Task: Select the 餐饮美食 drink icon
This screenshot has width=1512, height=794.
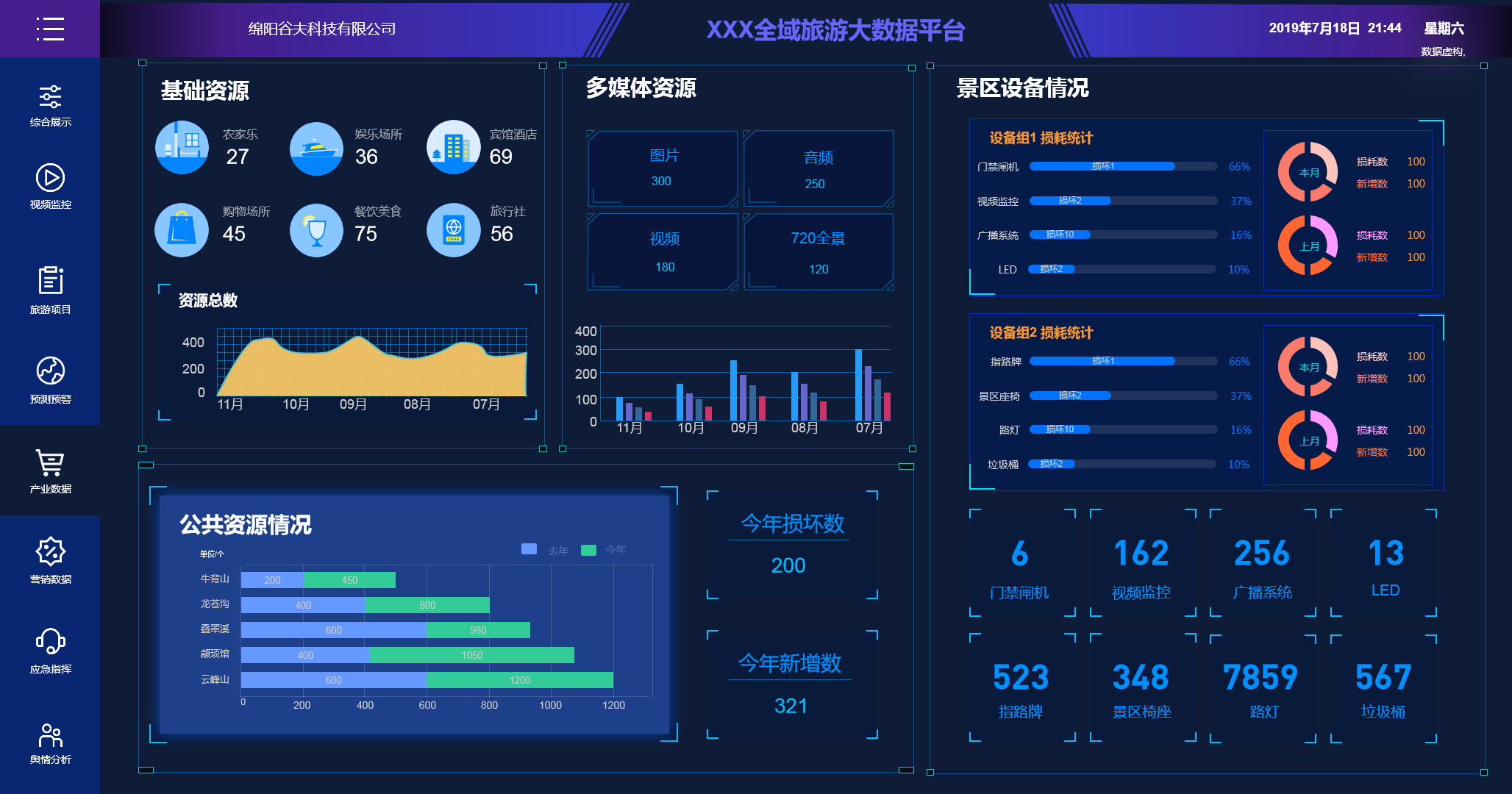Action: pyautogui.click(x=316, y=229)
